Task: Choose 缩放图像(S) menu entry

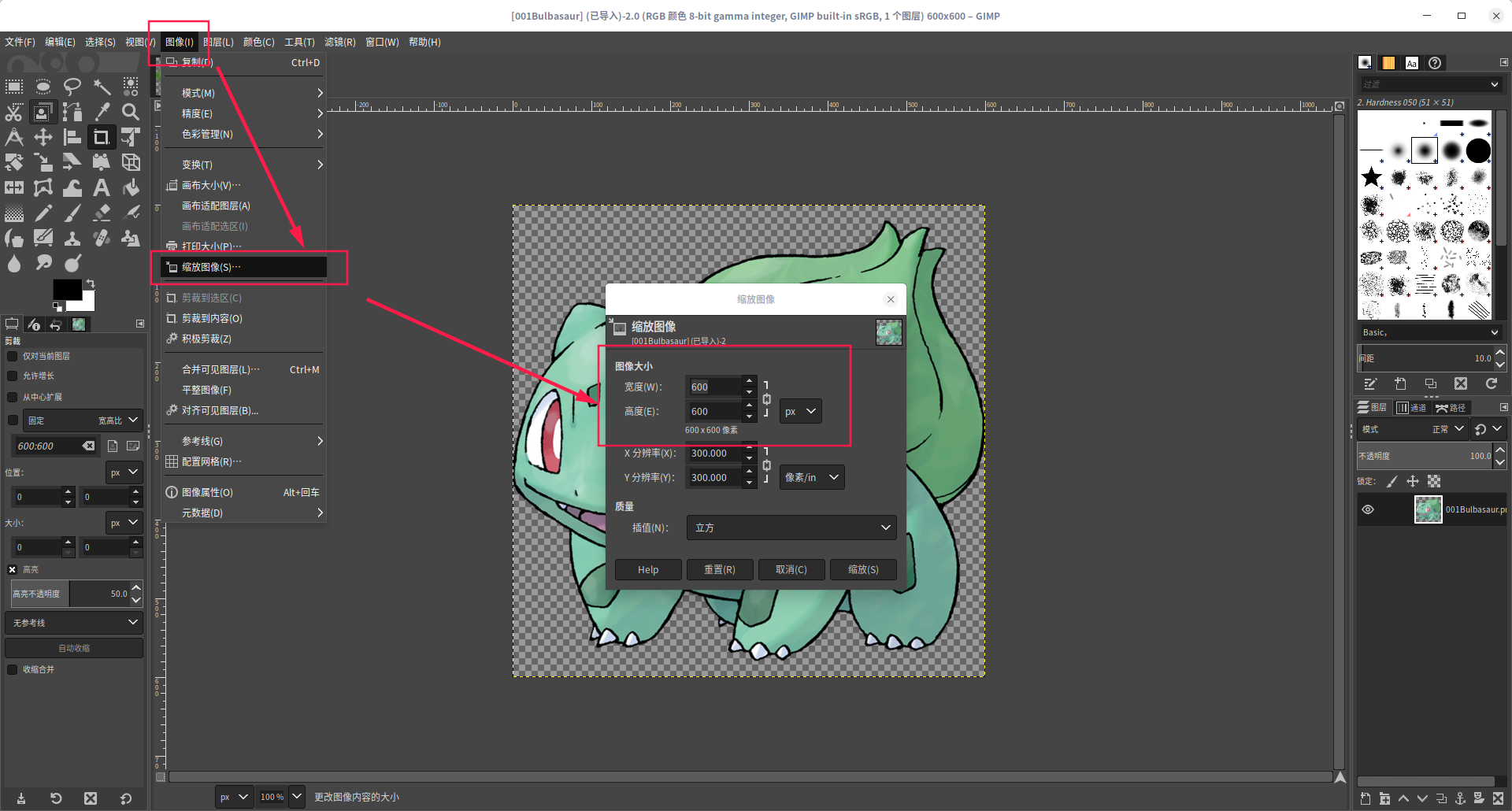Action: (x=244, y=267)
